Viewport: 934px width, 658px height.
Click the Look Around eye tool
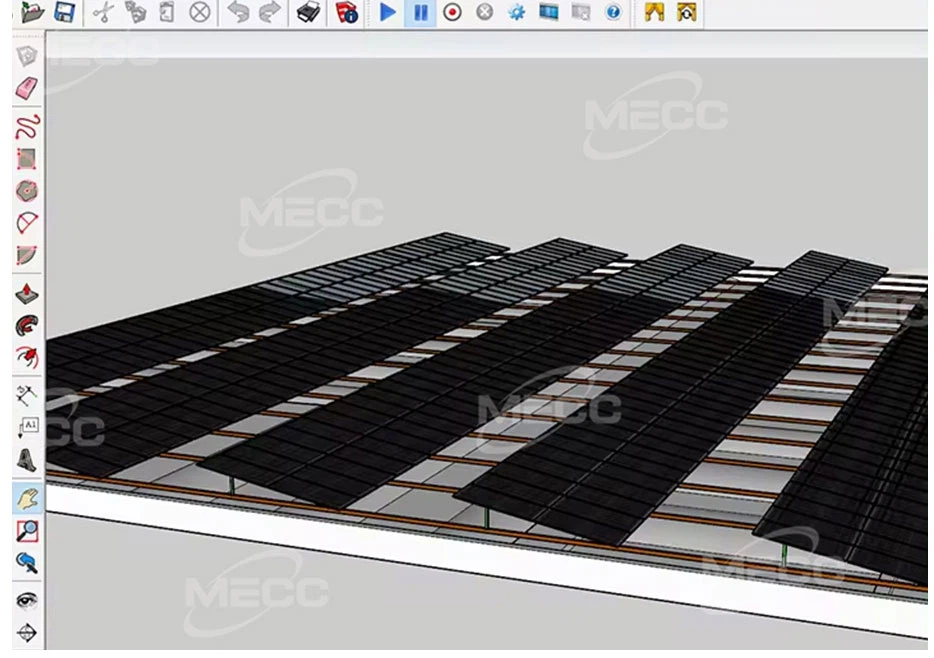tap(27, 599)
